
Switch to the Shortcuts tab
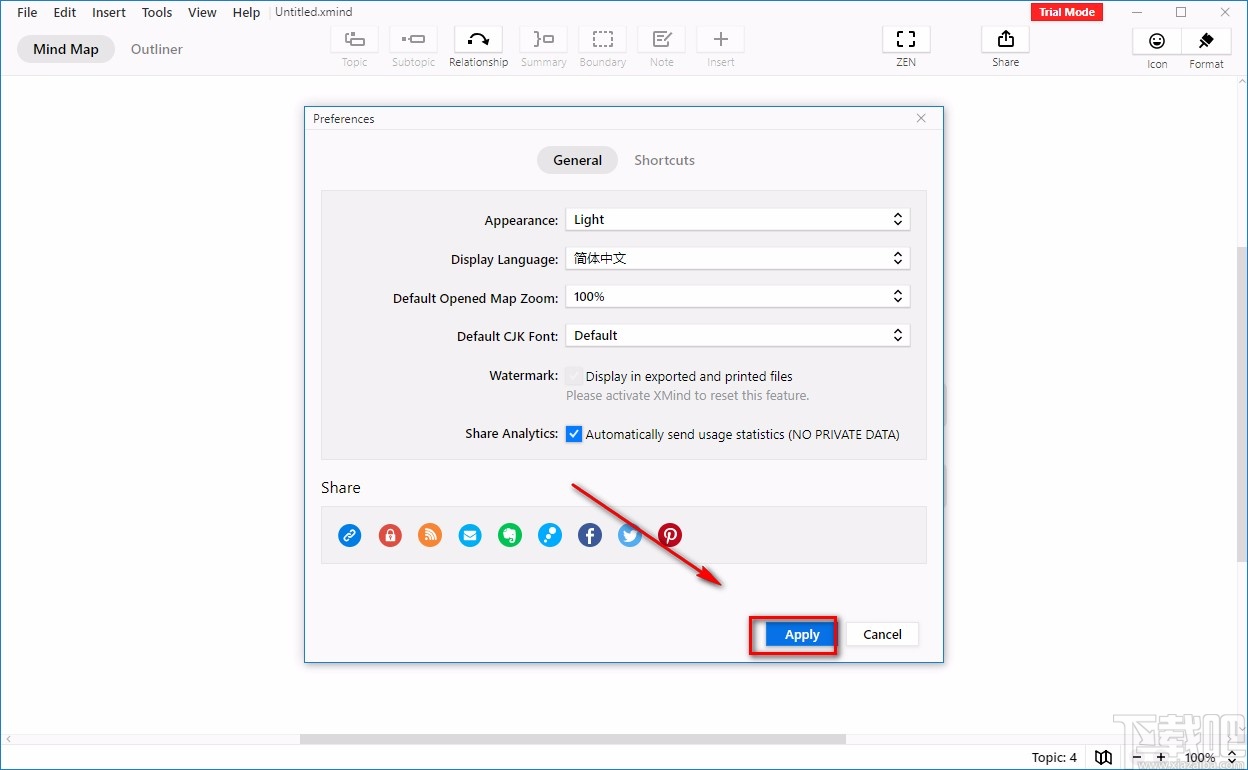click(664, 160)
